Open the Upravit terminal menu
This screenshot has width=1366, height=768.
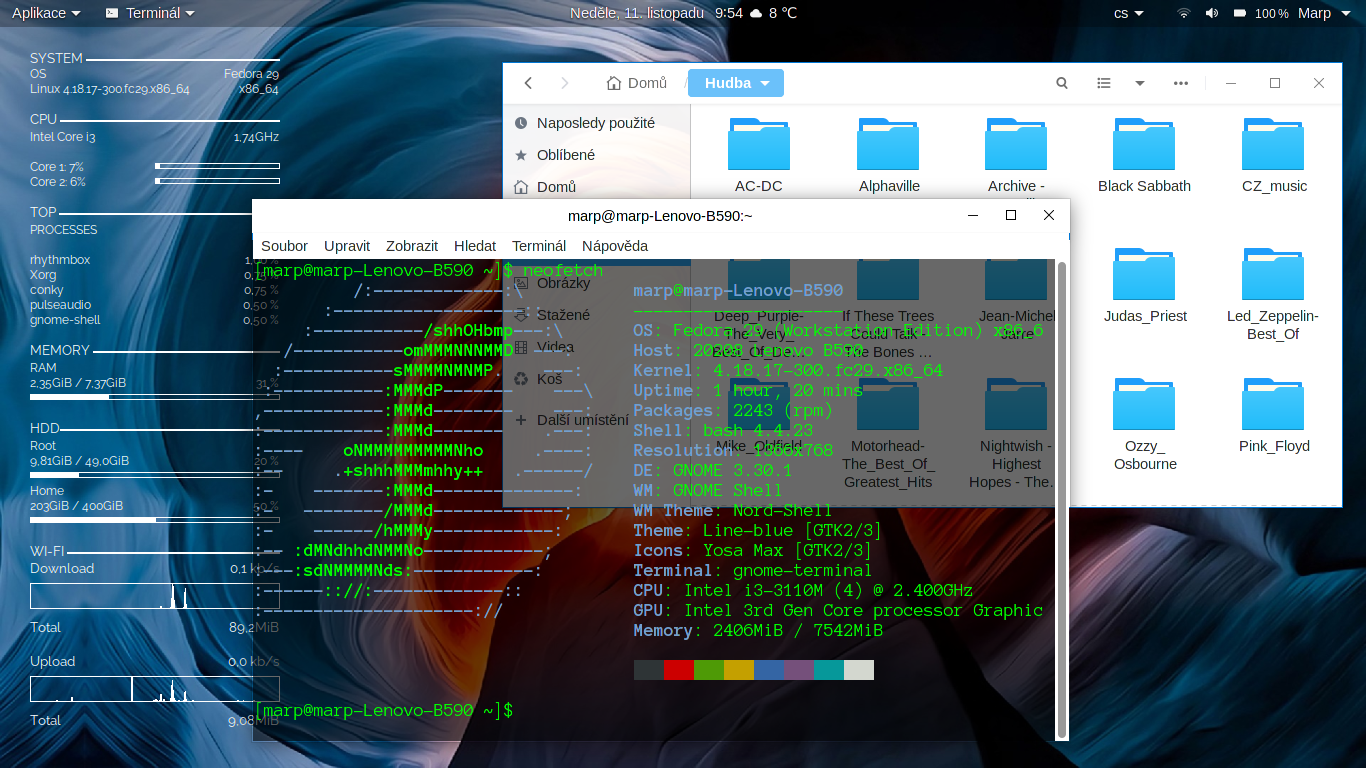[x=347, y=246]
